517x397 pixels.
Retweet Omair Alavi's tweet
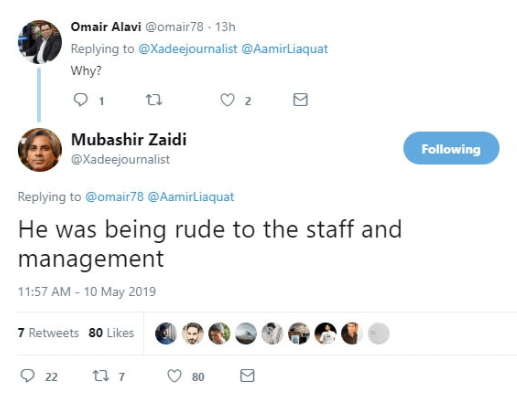(x=154, y=100)
